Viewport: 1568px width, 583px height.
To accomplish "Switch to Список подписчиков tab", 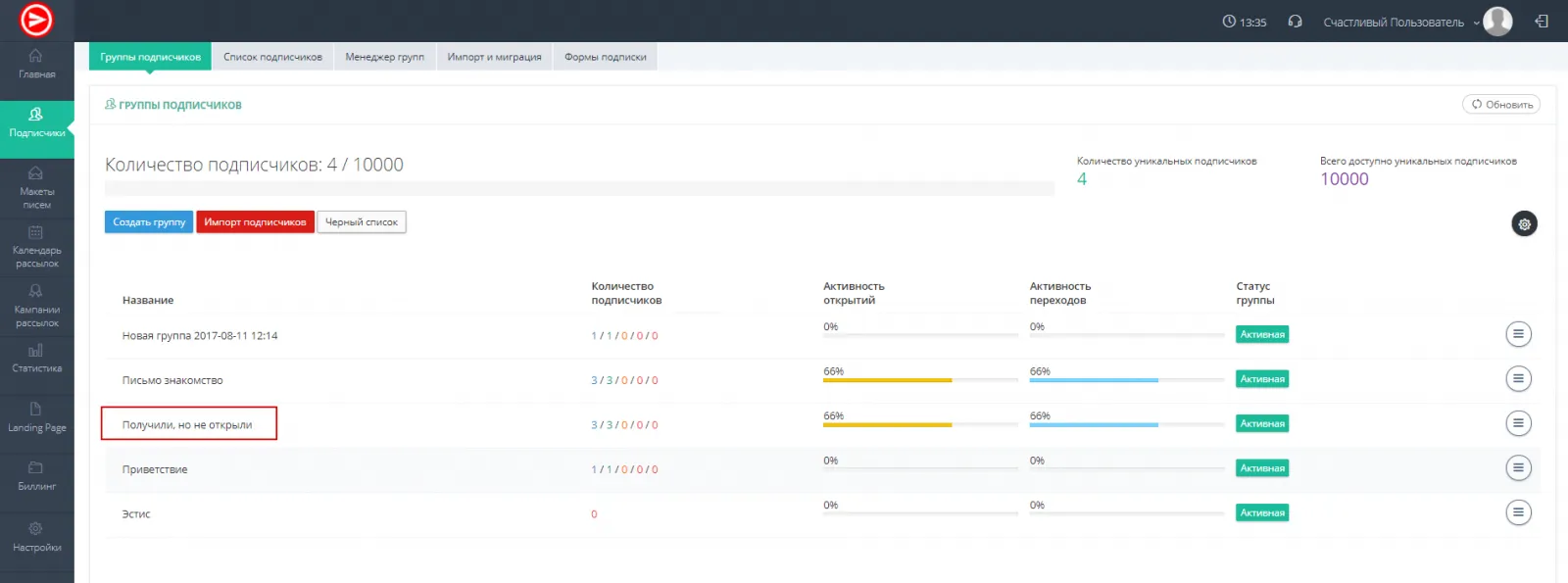I will point(272,57).
